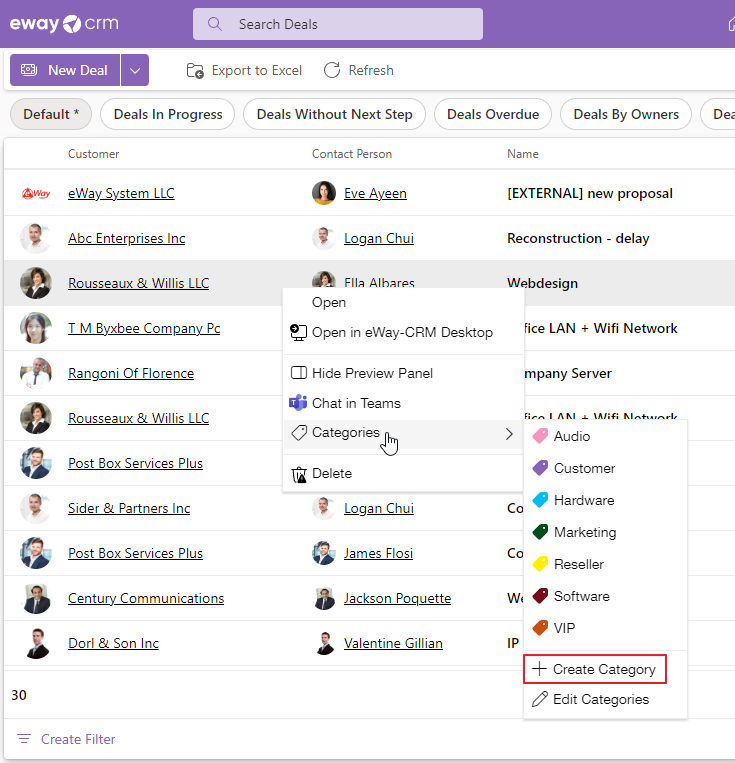Screen dimensions: 735x763
Task: Expand Categories submenu chevron
Action: click(x=509, y=434)
